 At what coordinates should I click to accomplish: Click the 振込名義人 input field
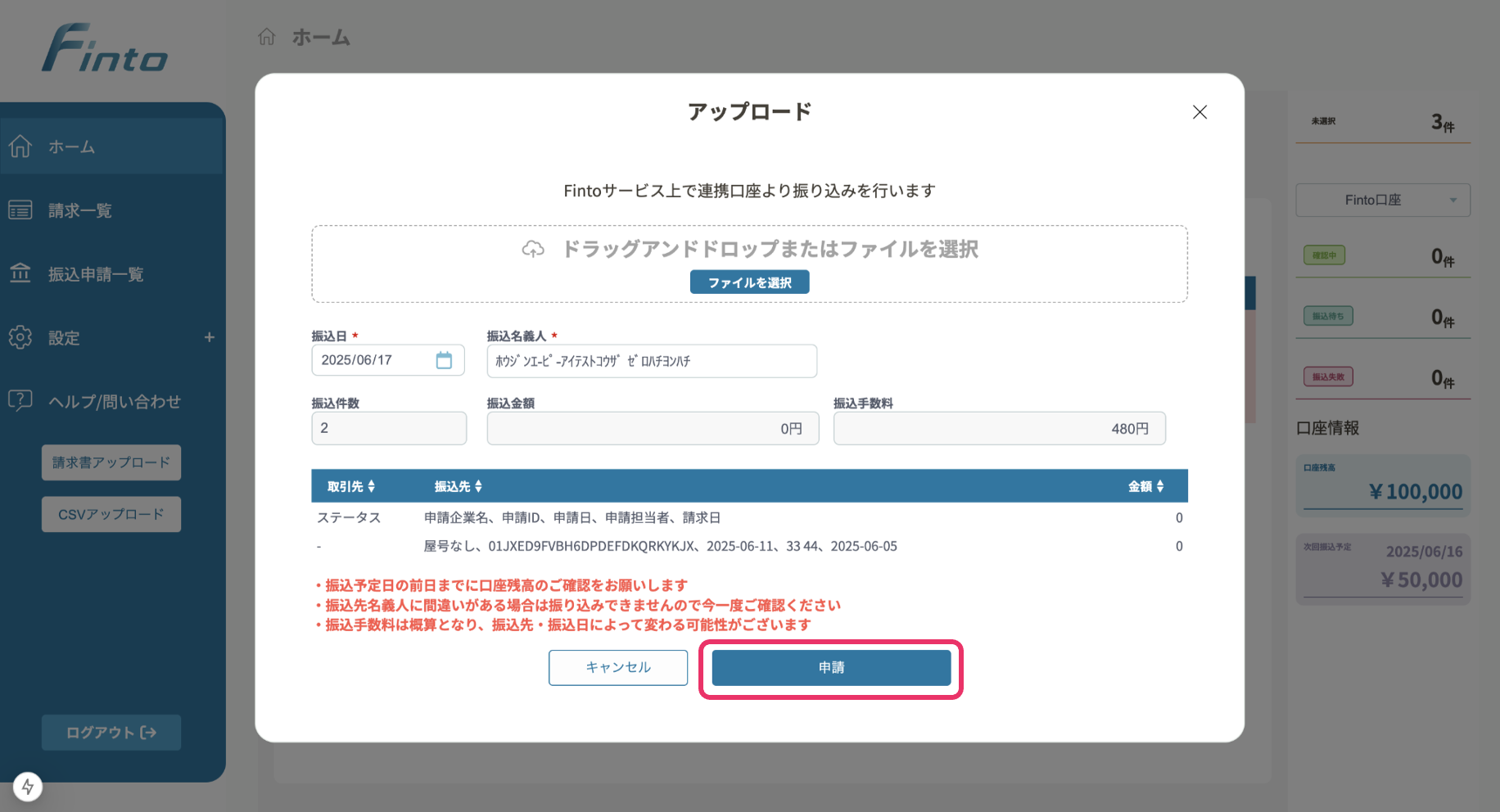652,361
